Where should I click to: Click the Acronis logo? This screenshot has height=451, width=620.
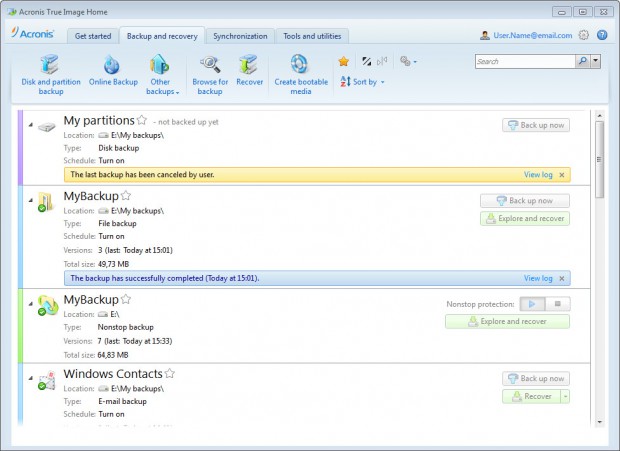point(32,33)
